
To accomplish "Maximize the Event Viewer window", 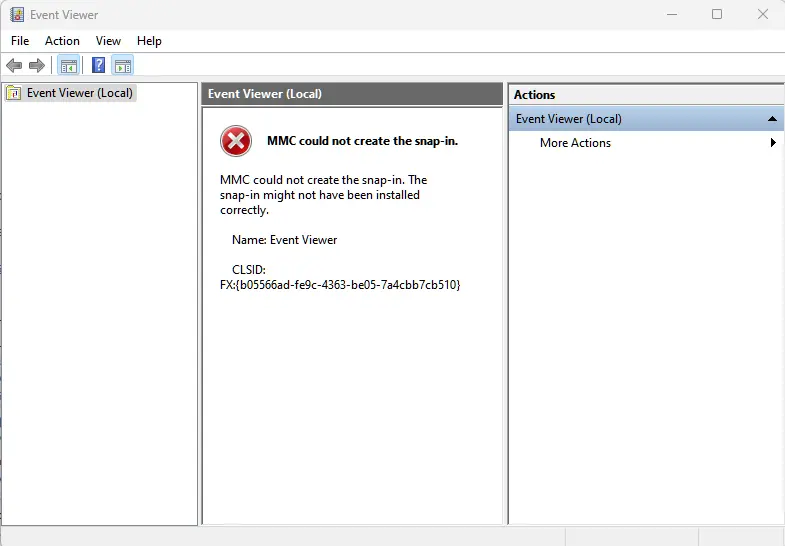I will click(717, 15).
